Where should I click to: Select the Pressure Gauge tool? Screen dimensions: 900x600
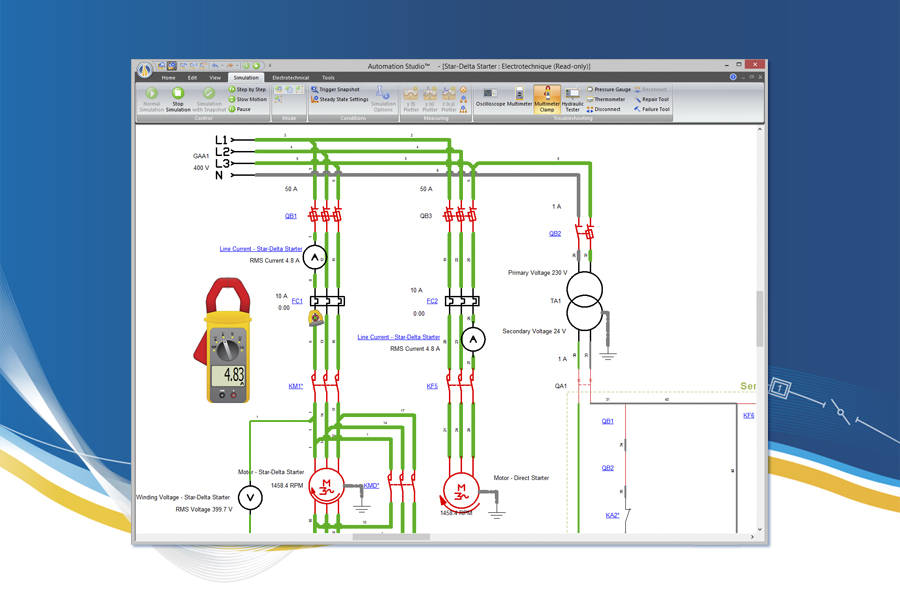tap(608, 90)
